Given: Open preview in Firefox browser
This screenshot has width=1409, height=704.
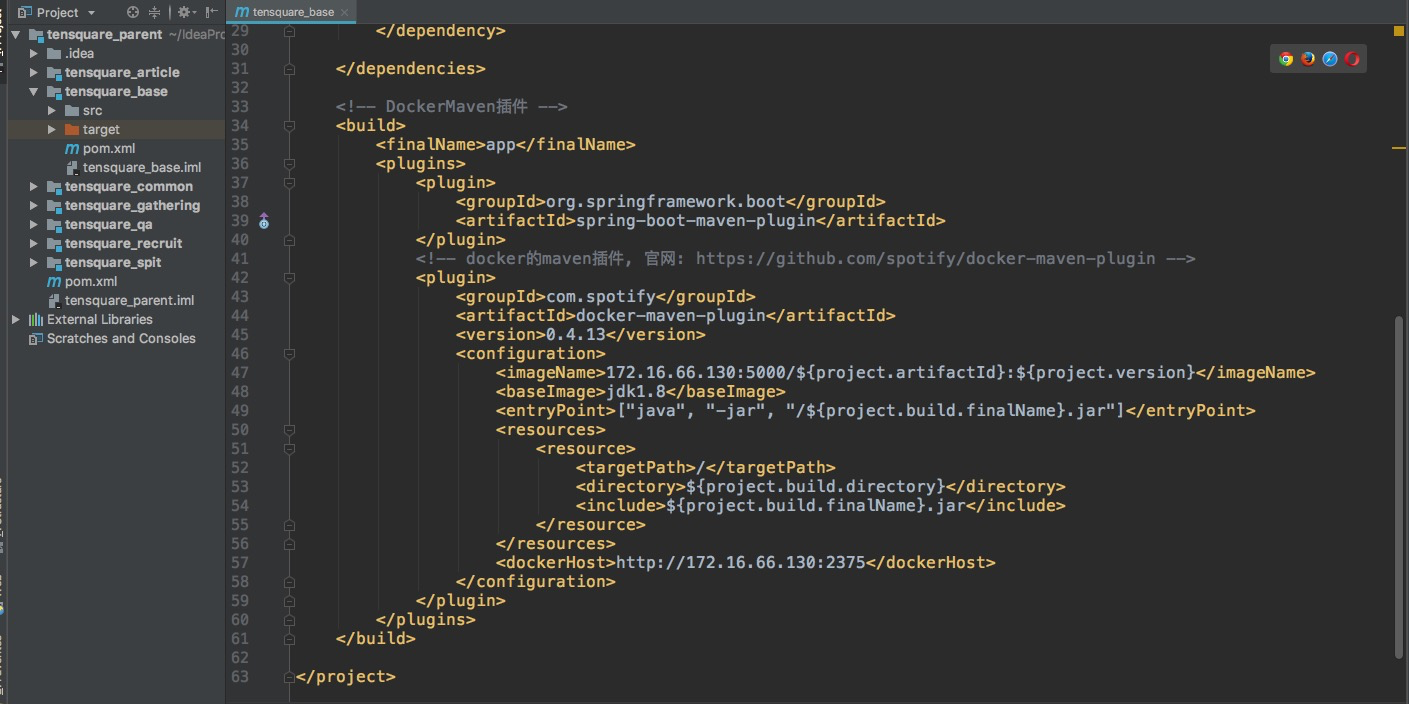Looking at the screenshot, I should [1308, 59].
